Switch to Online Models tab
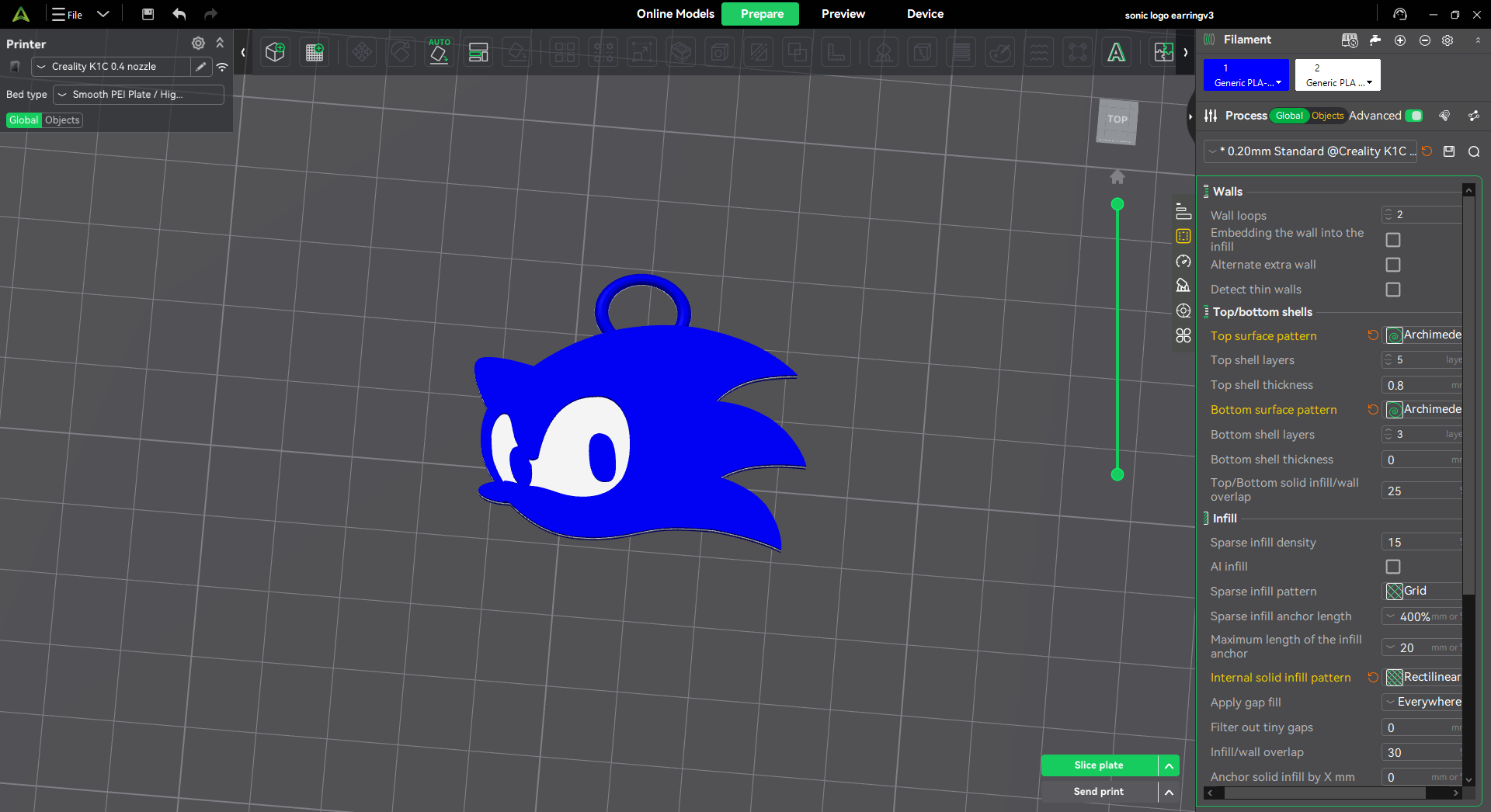 (675, 14)
